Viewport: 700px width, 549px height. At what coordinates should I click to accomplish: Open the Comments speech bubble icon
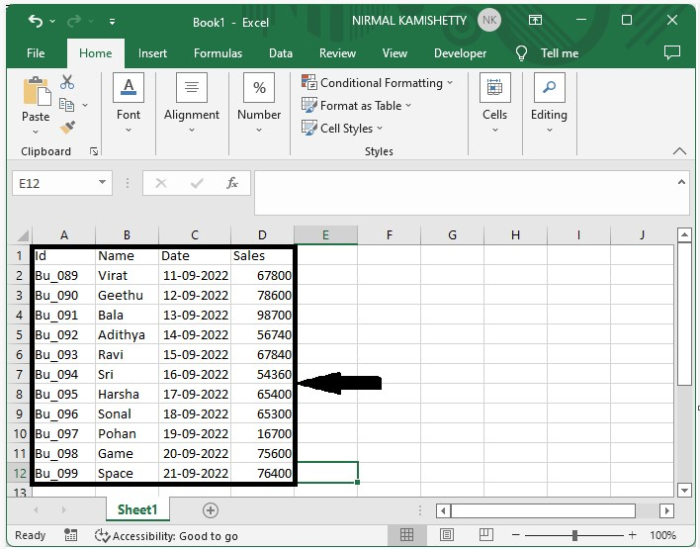pyautogui.click(x=672, y=53)
